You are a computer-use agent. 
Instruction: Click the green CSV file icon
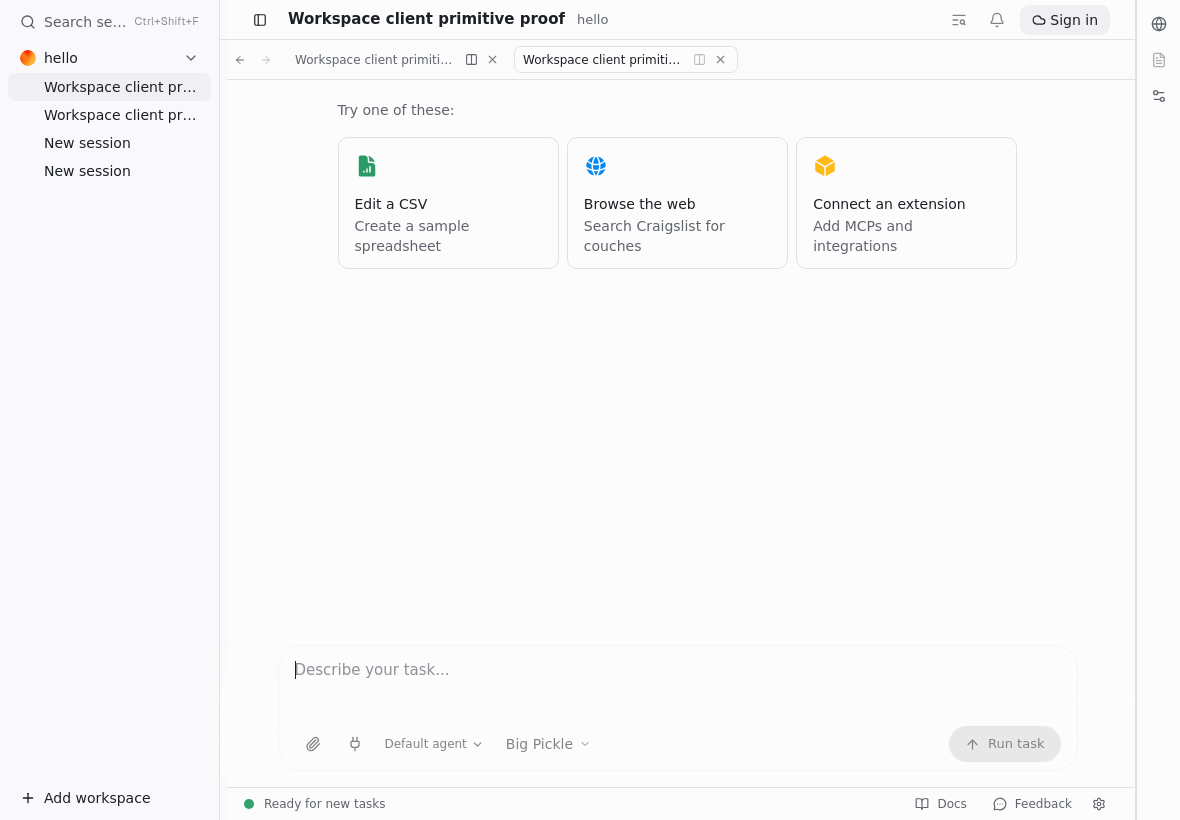[x=366, y=166]
